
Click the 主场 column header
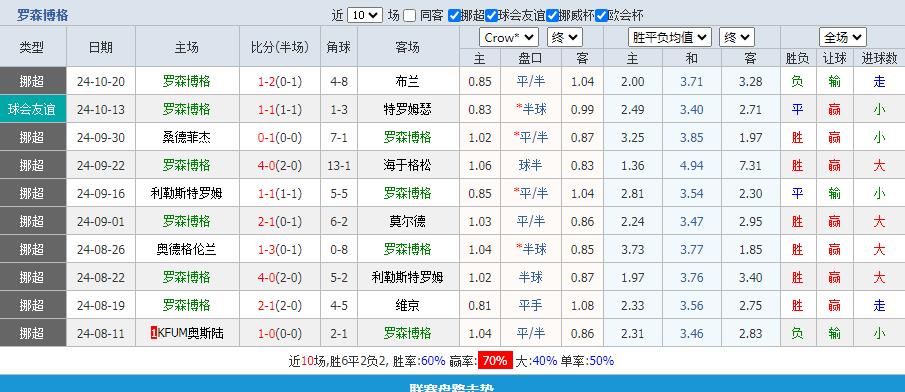tap(186, 47)
